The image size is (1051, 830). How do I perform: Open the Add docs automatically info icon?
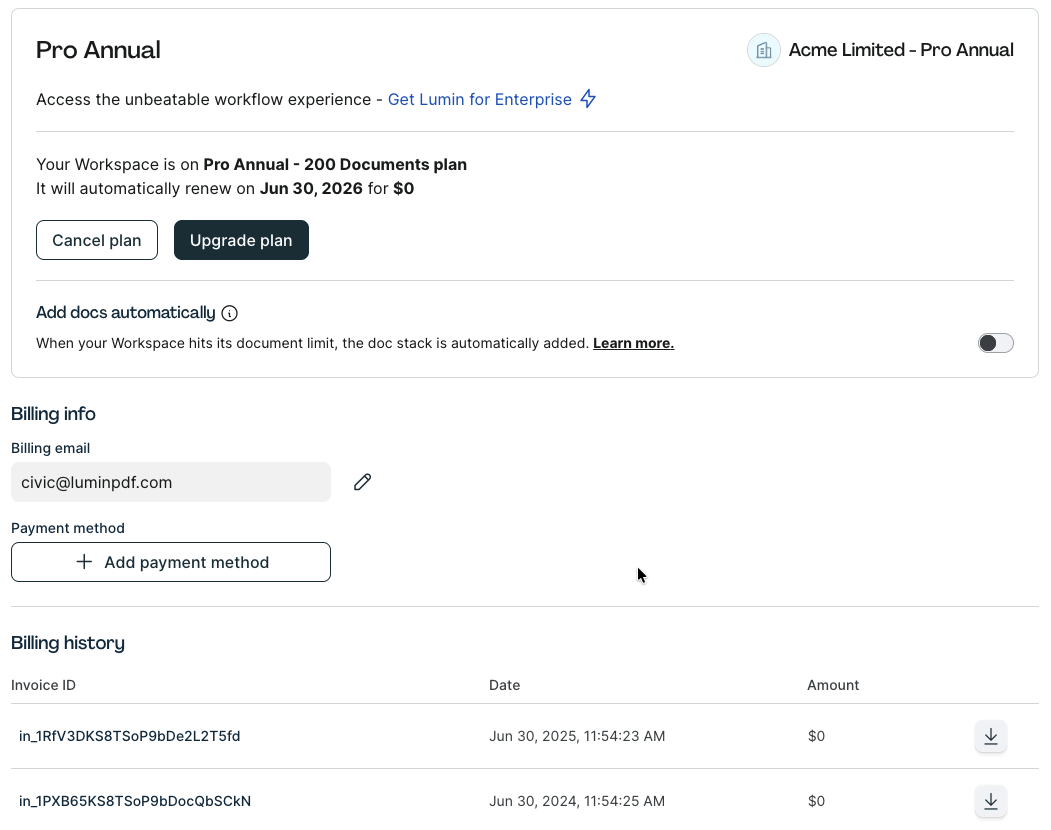(229, 313)
